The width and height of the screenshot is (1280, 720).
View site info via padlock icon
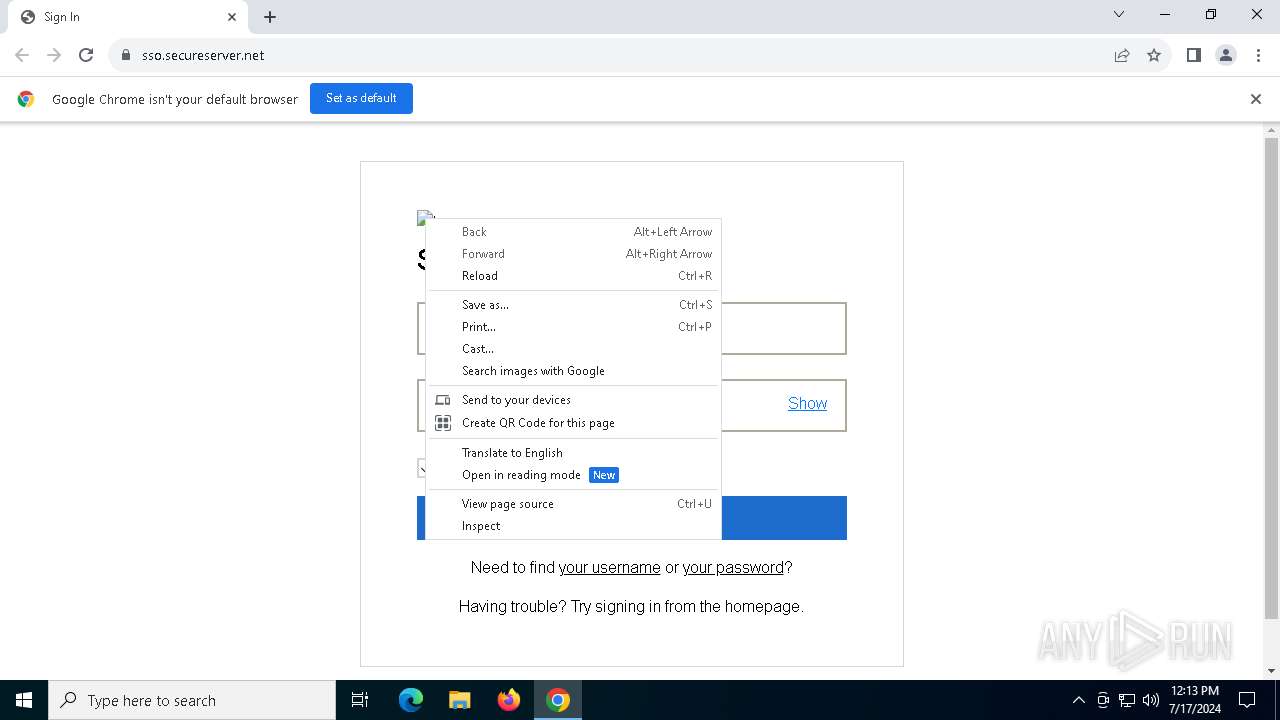[x=126, y=55]
